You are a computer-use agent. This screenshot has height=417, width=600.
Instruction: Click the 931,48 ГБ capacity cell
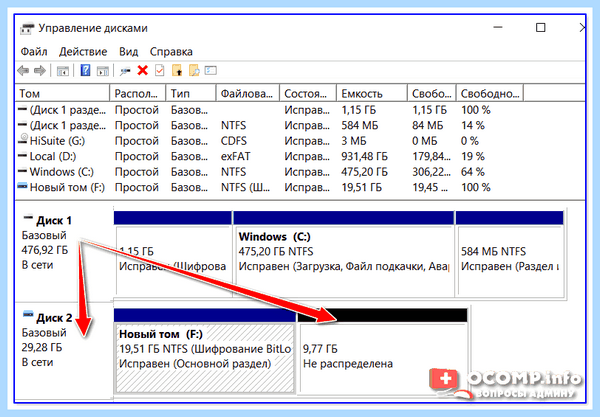365,156
